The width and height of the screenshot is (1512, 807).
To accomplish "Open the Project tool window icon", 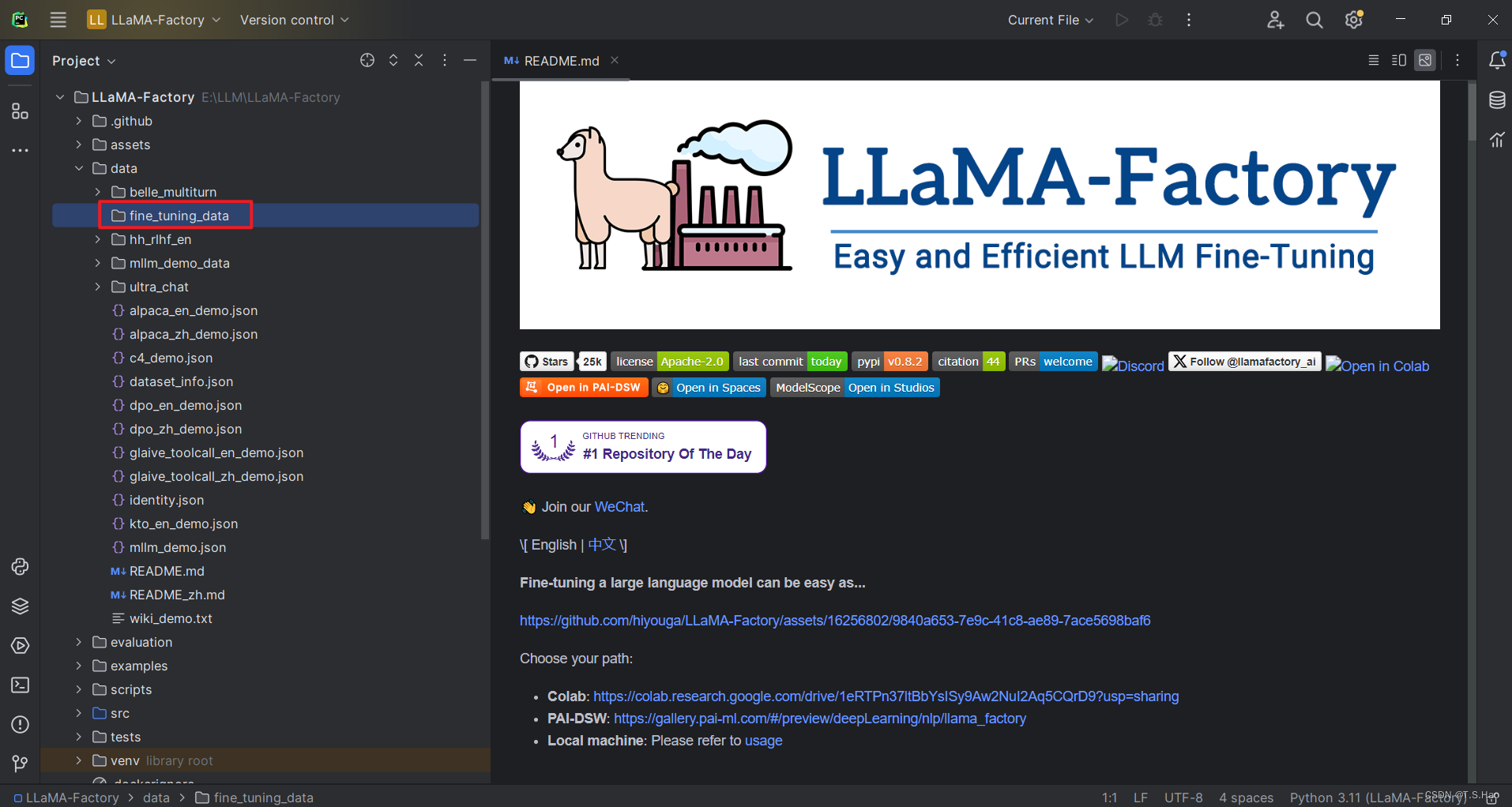I will point(21,61).
